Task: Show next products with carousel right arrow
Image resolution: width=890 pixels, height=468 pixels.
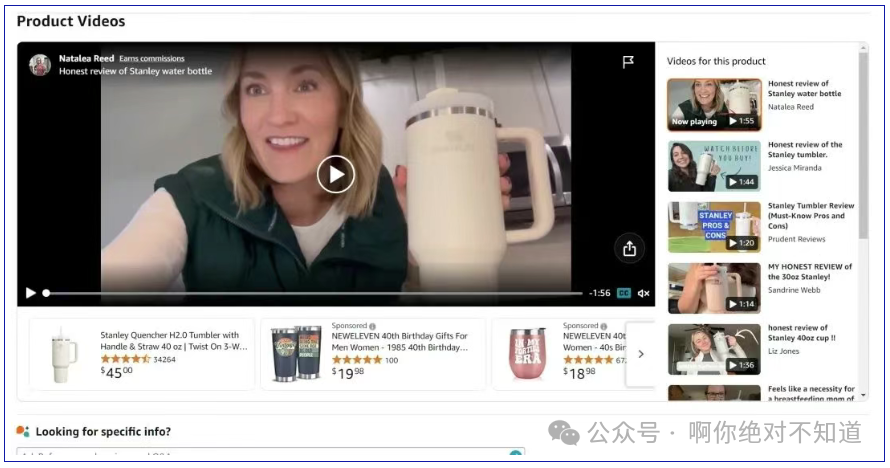Action: coord(641,353)
